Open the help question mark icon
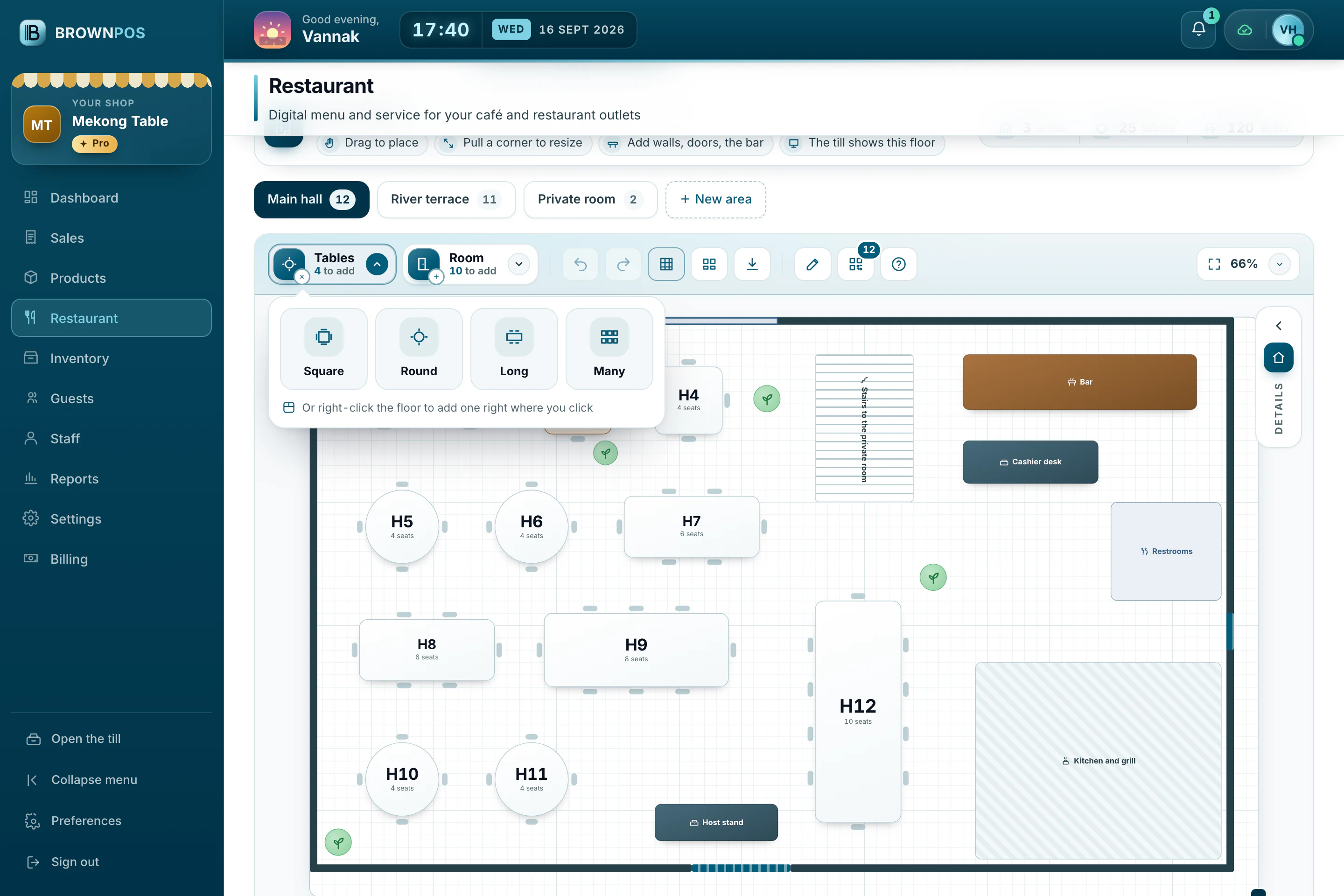The height and width of the screenshot is (896, 1344). [898, 264]
